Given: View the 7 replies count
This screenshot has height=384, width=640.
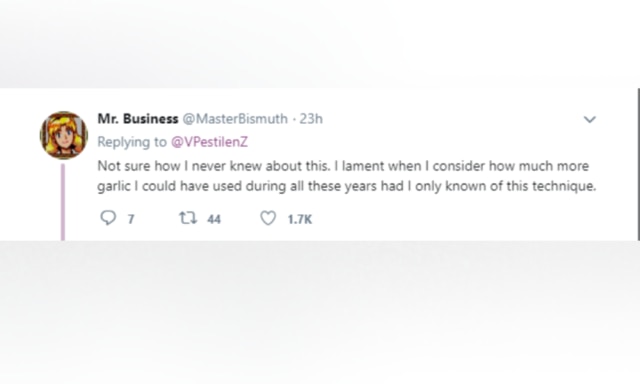Looking at the screenshot, I should click(x=131, y=220).
